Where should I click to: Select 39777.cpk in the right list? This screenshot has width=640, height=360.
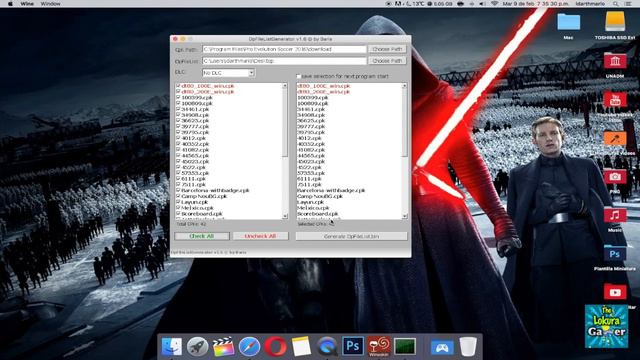(311, 127)
